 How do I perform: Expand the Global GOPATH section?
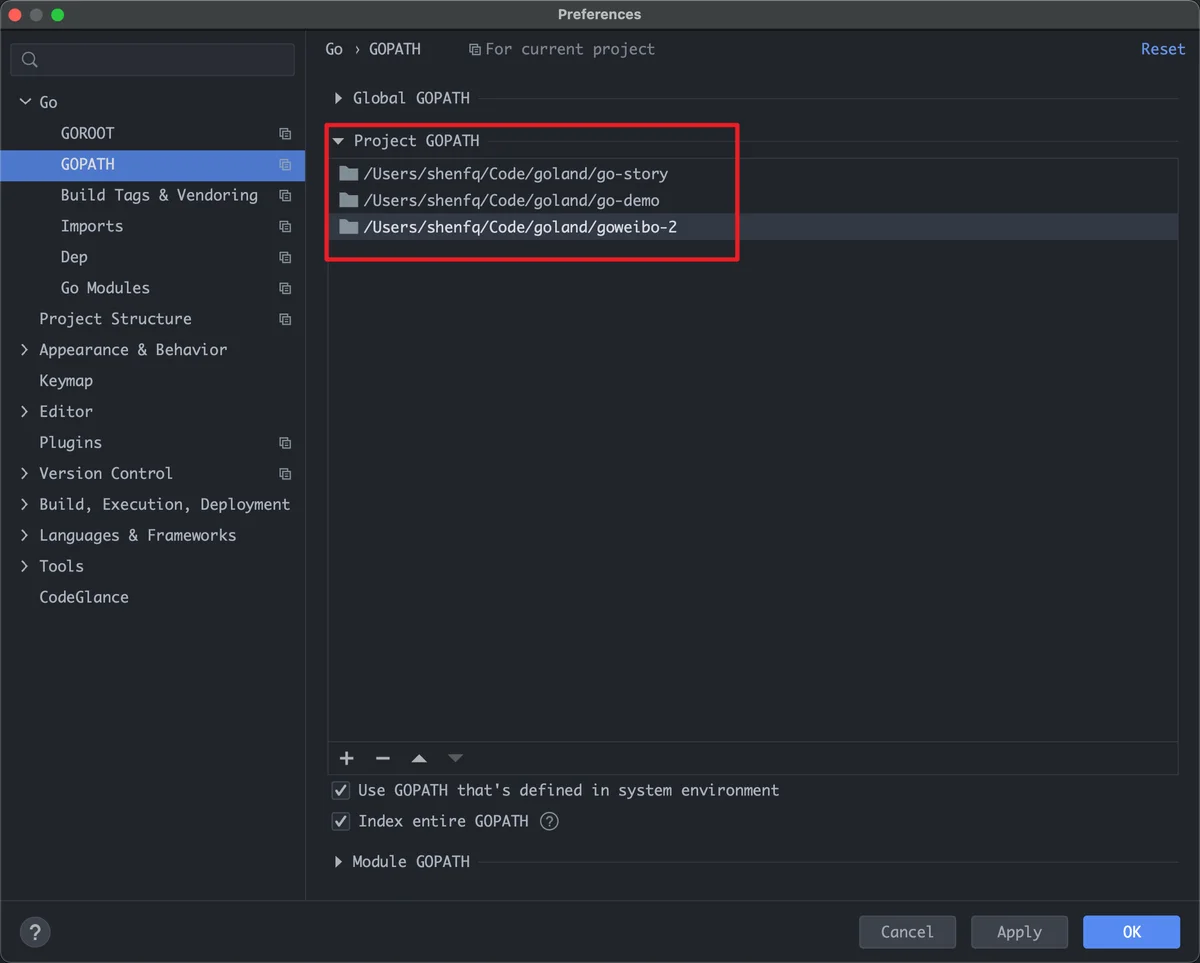pos(338,98)
